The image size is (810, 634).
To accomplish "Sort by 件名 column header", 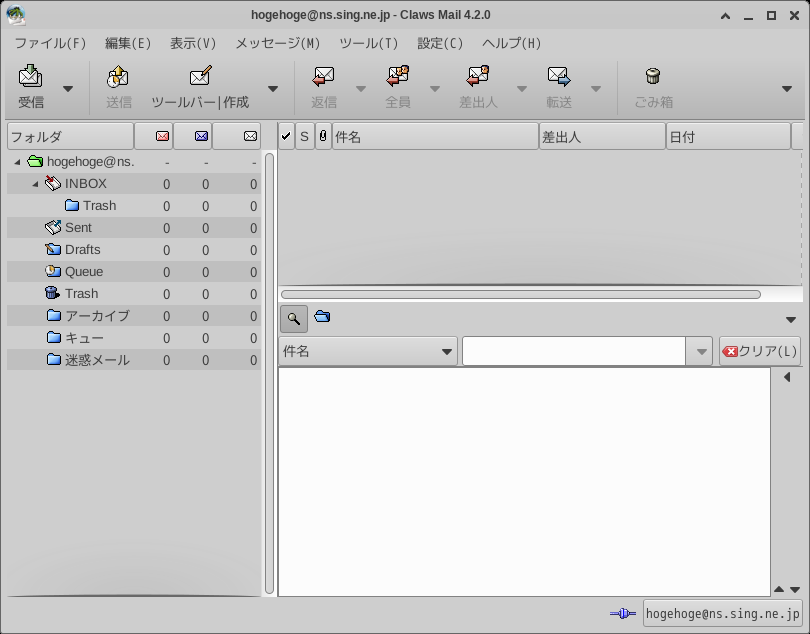I will (x=435, y=137).
